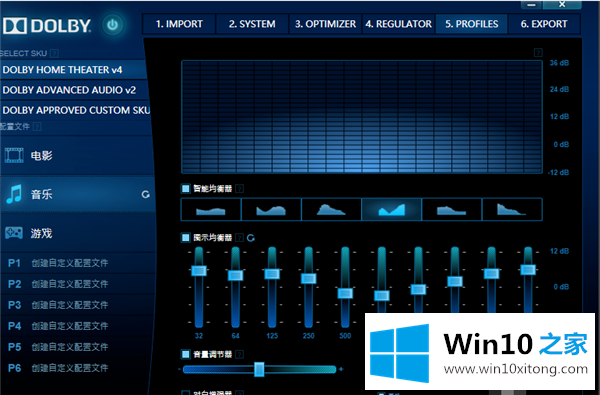Image resolution: width=600 pixels, height=395 pixels.
Task: Open custom profile slot P6
Action: tap(77, 368)
